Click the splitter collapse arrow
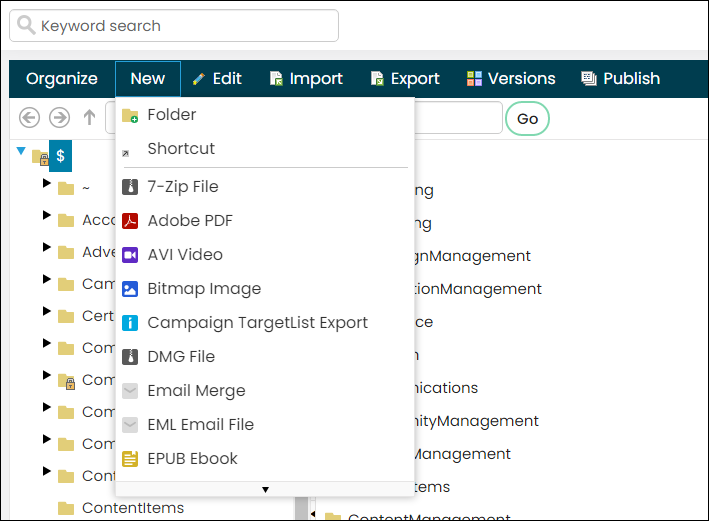Viewport: 709px width, 521px height. (x=313, y=514)
